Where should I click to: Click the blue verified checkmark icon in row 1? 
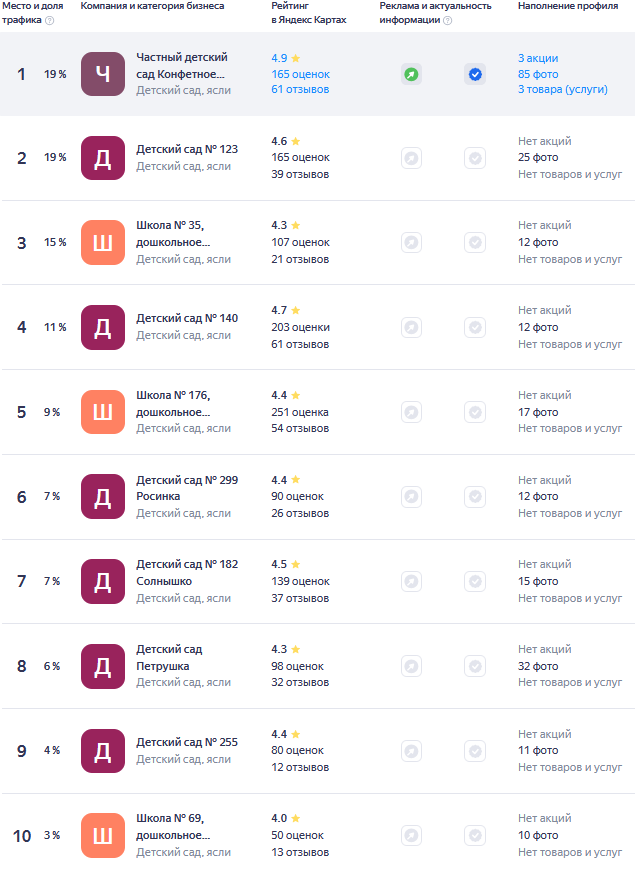475,74
